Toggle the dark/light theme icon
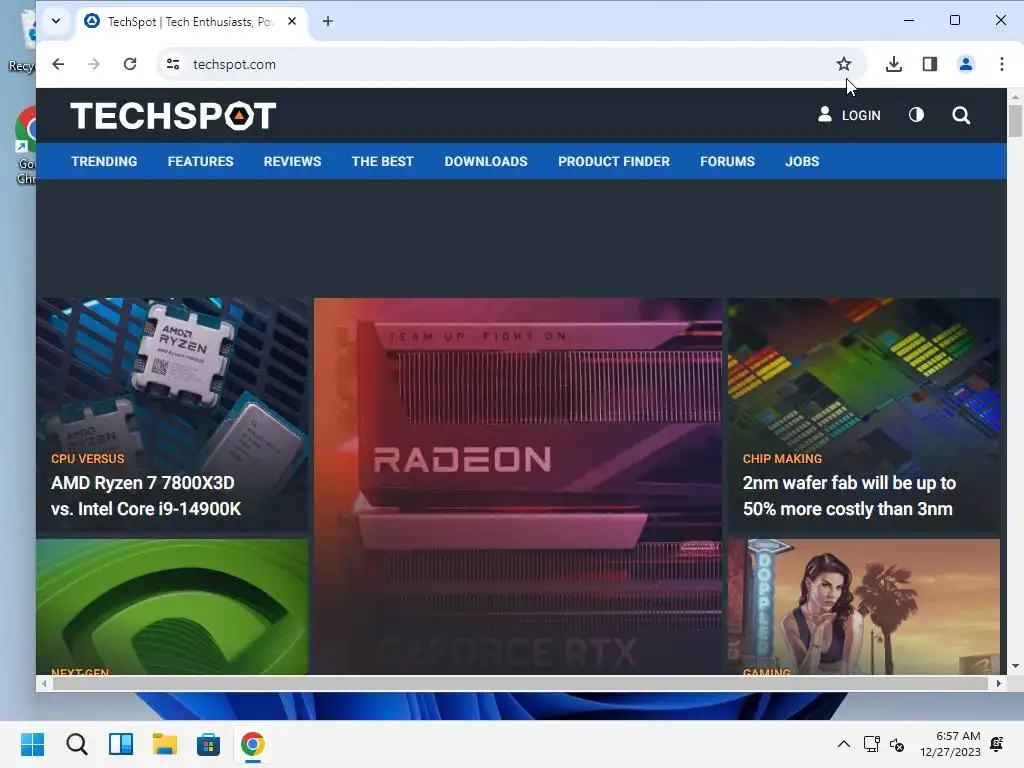Viewport: 1024px width, 768px height. coord(916,115)
